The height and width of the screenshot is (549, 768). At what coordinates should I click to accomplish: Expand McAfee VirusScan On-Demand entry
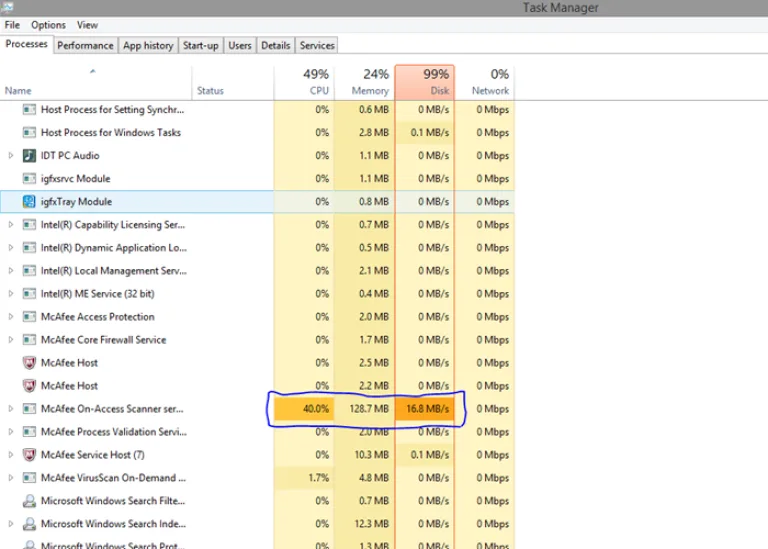11,478
